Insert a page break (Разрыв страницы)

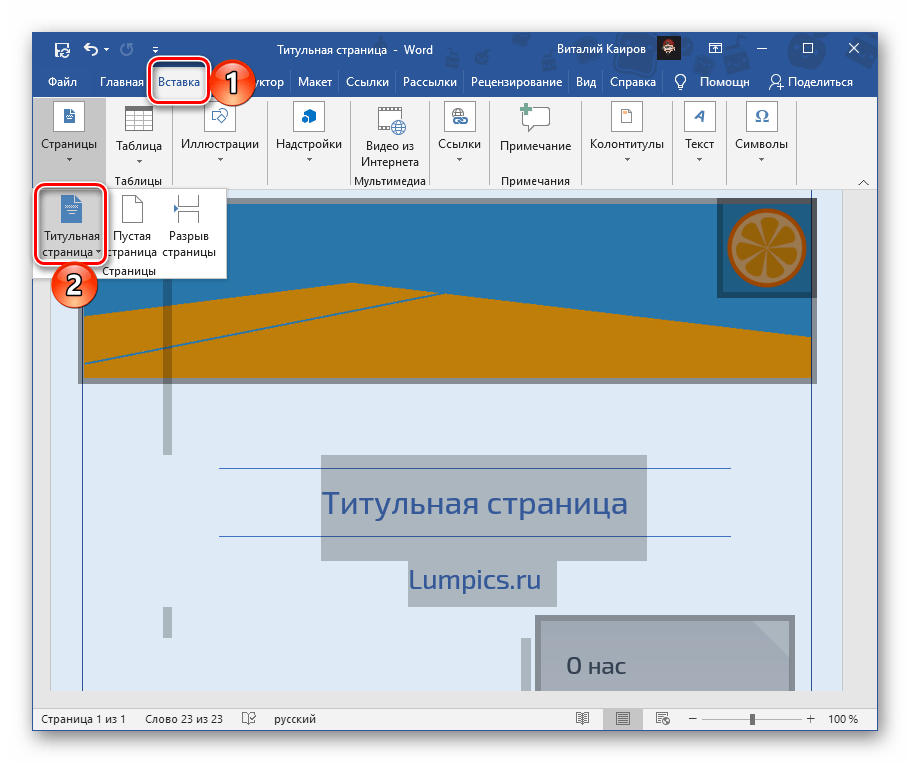click(190, 228)
